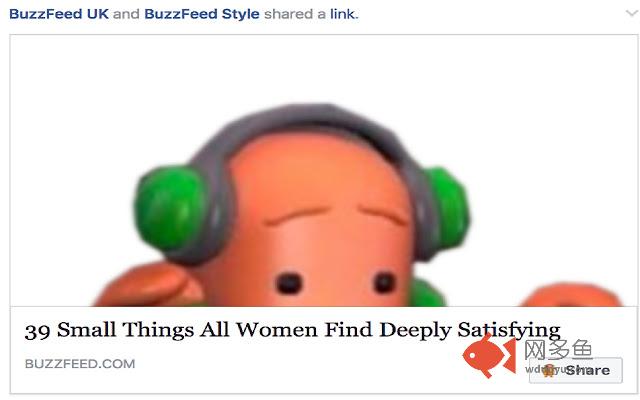The height and width of the screenshot is (400, 640).
Task: Click the character's left black eye
Action: pyautogui.click(x=289, y=283)
